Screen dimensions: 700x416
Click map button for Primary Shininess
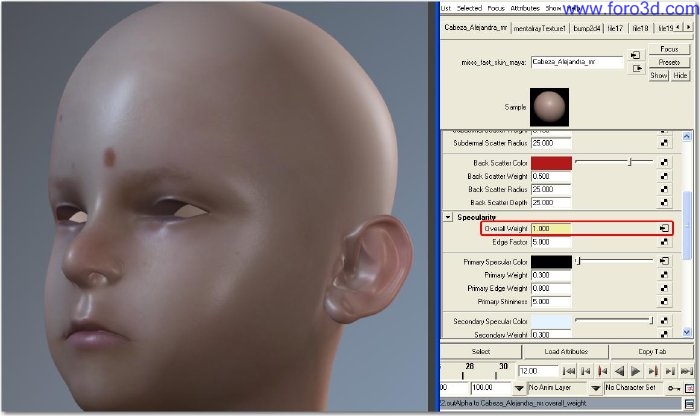pos(664,302)
